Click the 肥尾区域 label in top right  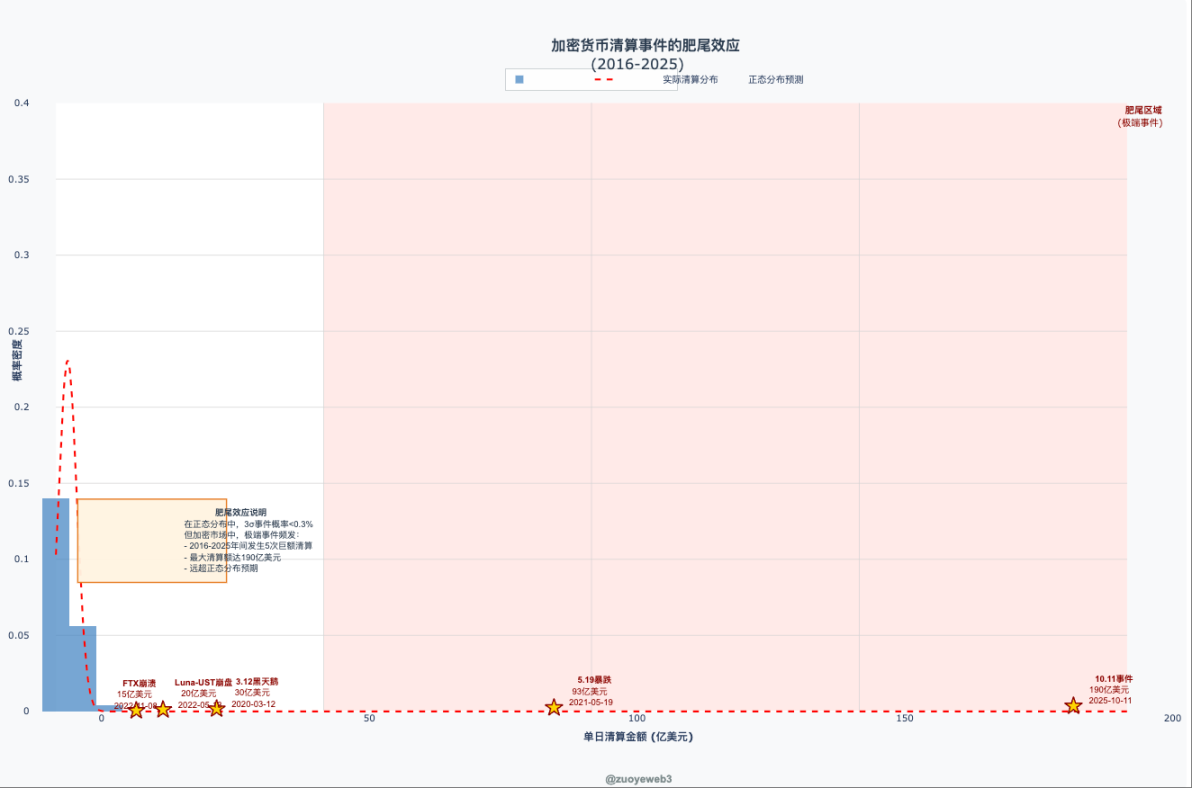pyautogui.click(x=1143, y=110)
